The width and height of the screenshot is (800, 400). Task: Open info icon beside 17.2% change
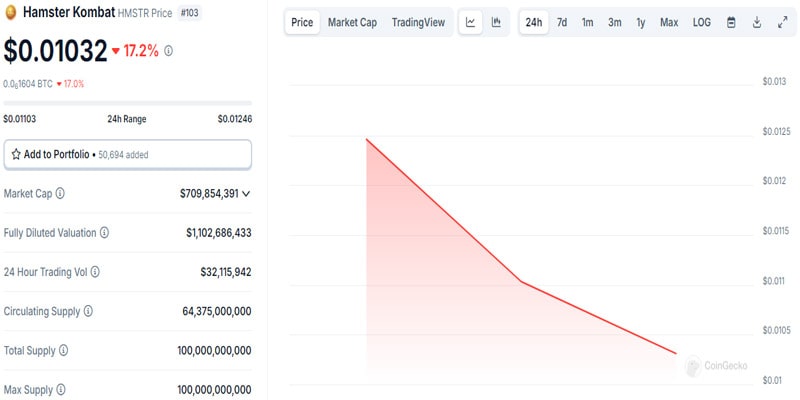[x=168, y=51]
